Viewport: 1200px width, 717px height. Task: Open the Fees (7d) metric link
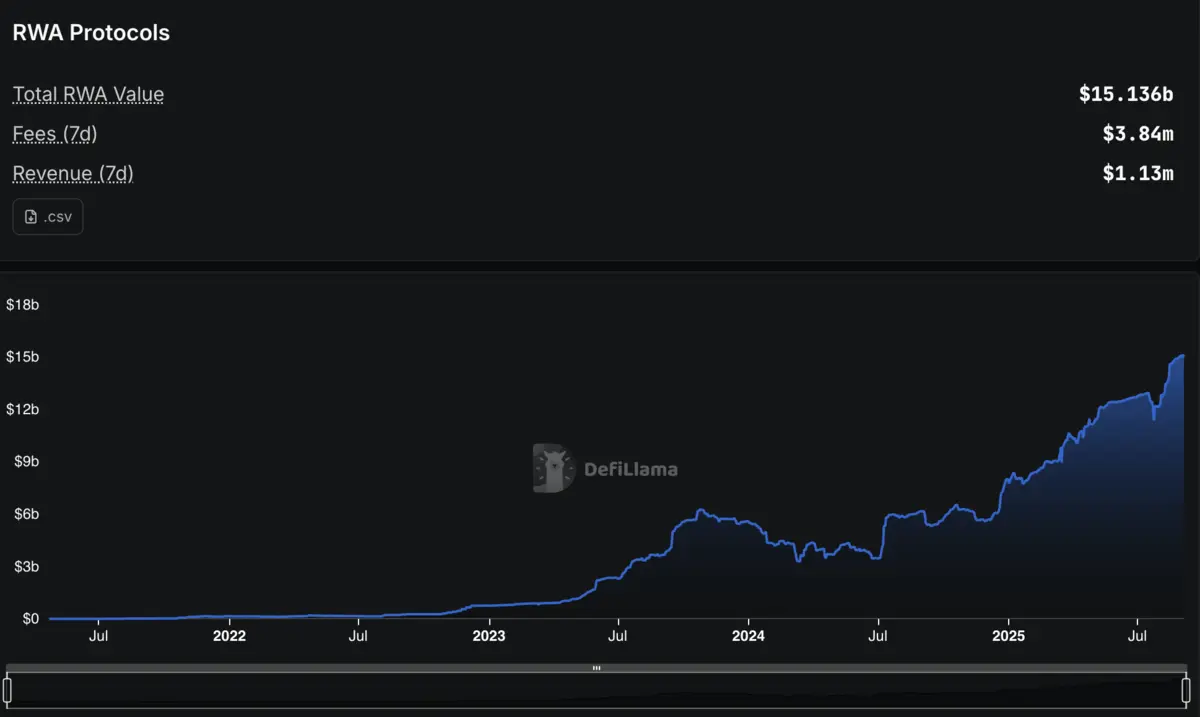(54, 133)
